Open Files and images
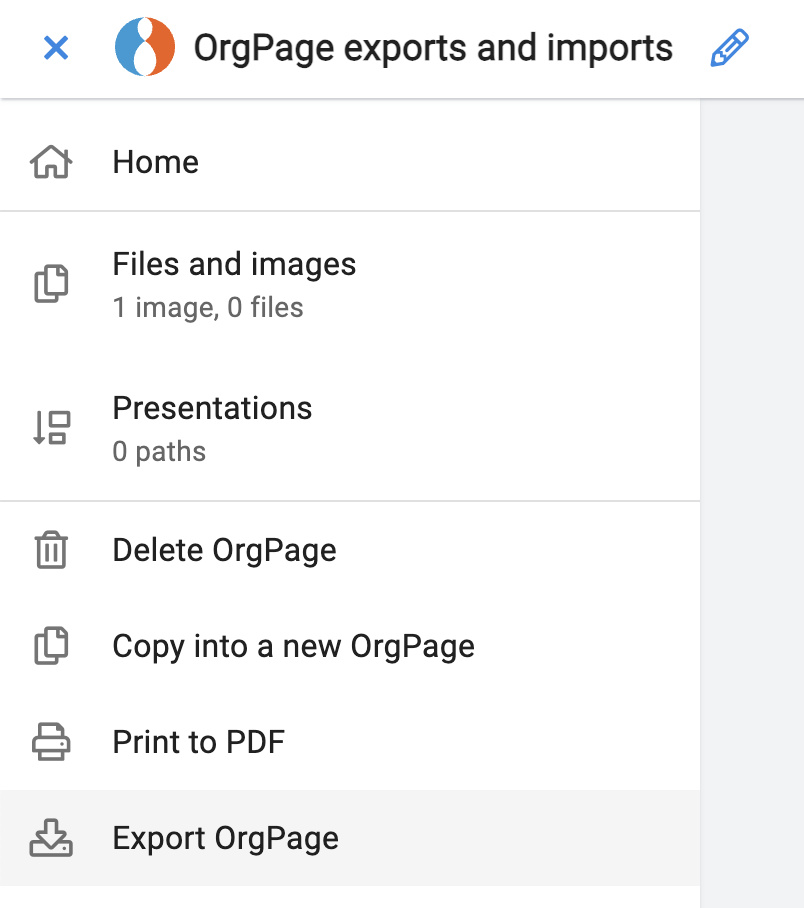This screenshot has width=804, height=908. click(x=234, y=264)
